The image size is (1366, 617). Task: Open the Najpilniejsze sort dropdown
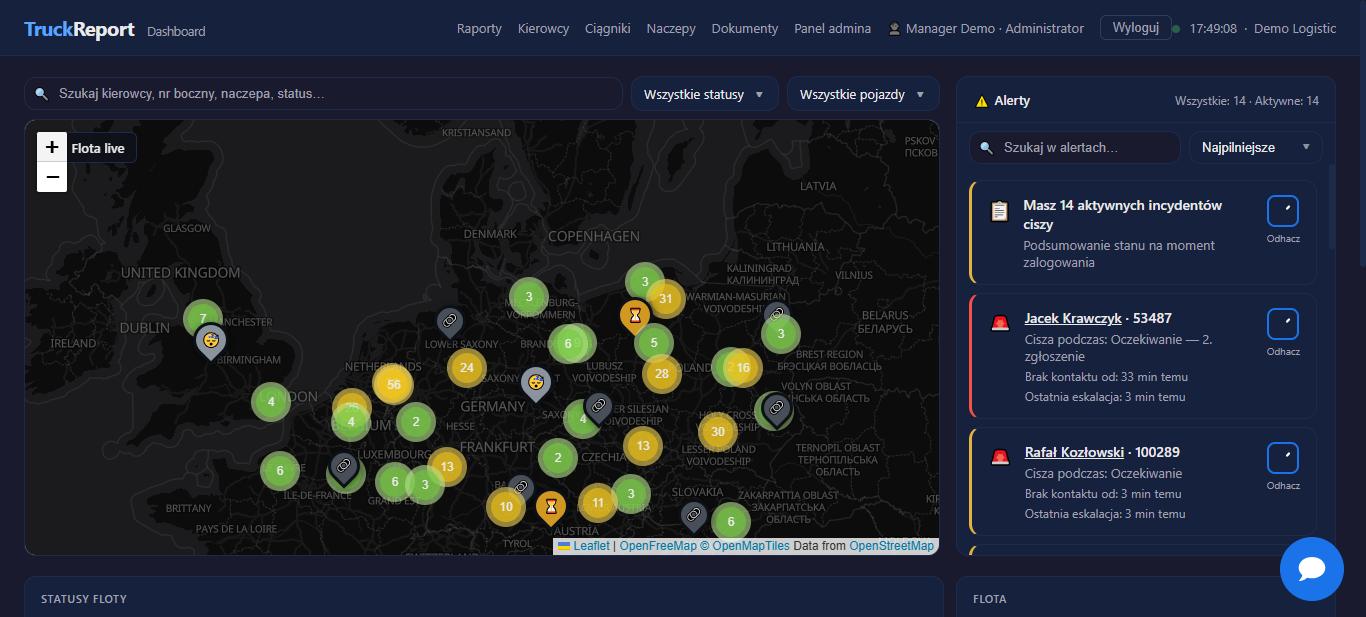pos(1255,147)
